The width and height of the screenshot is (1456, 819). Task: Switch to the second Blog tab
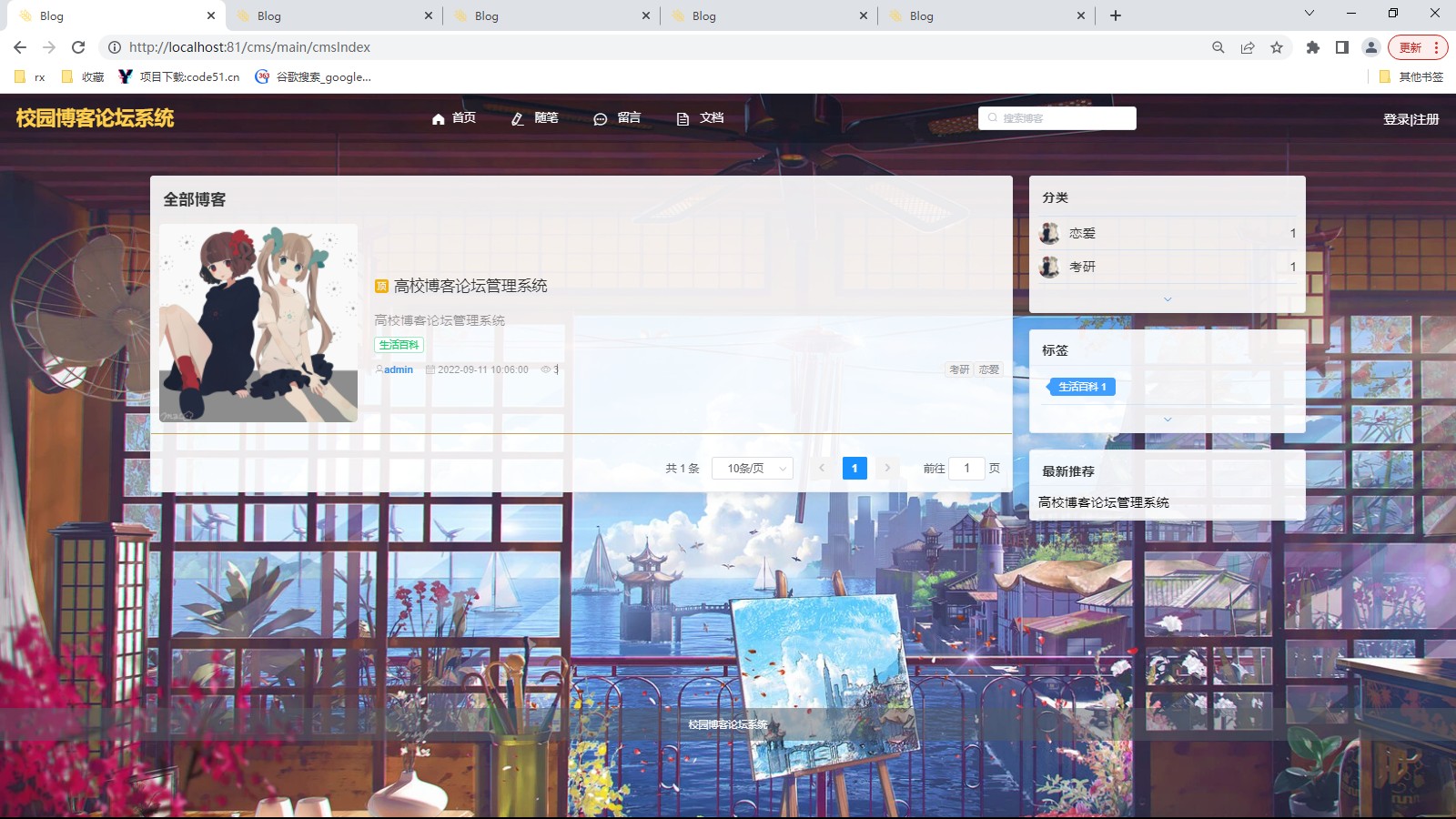click(333, 15)
